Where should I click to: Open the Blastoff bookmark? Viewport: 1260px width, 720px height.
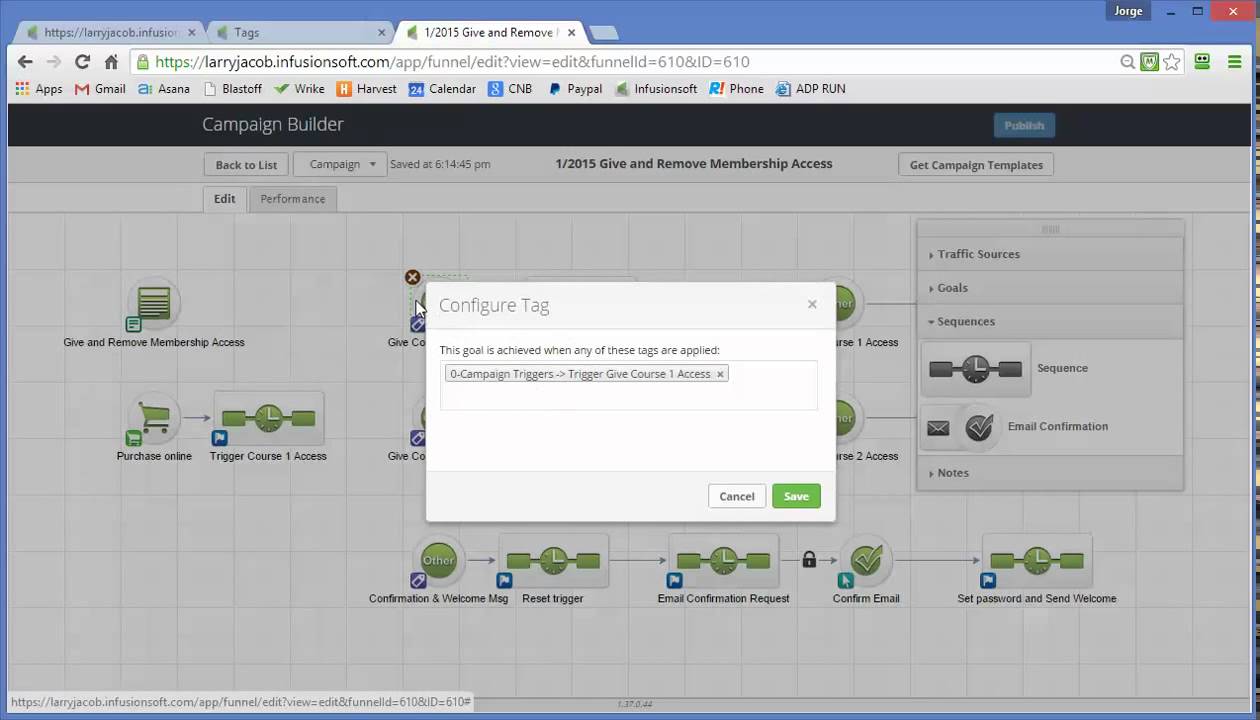[232, 89]
